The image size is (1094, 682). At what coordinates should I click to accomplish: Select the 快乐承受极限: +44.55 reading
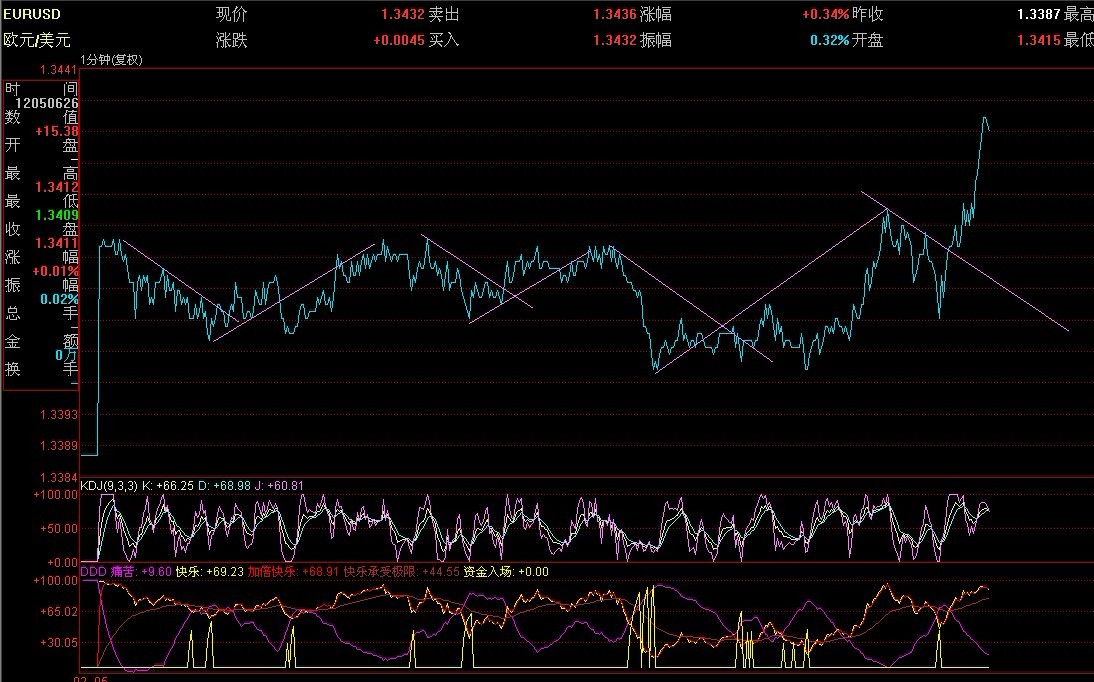pos(402,572)
